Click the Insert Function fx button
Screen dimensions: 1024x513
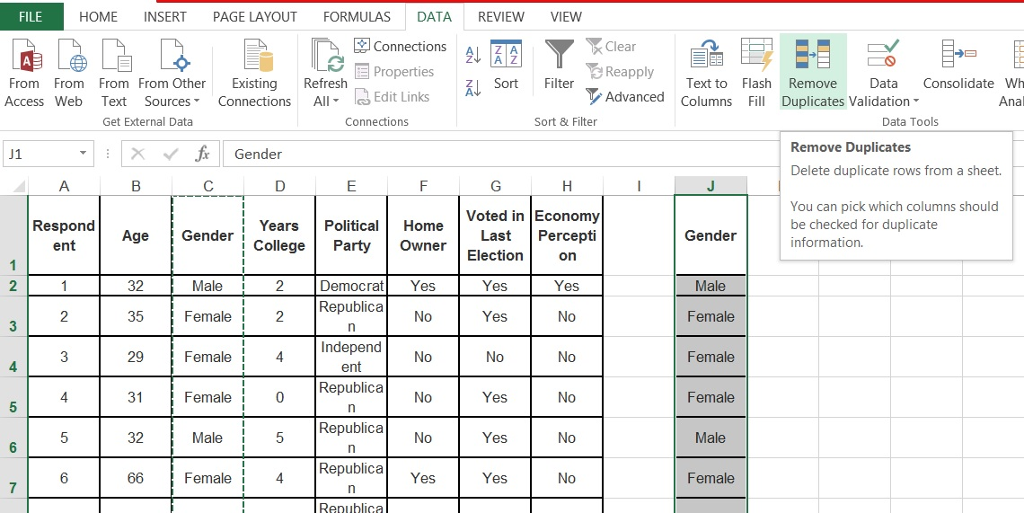pos(202,154)
